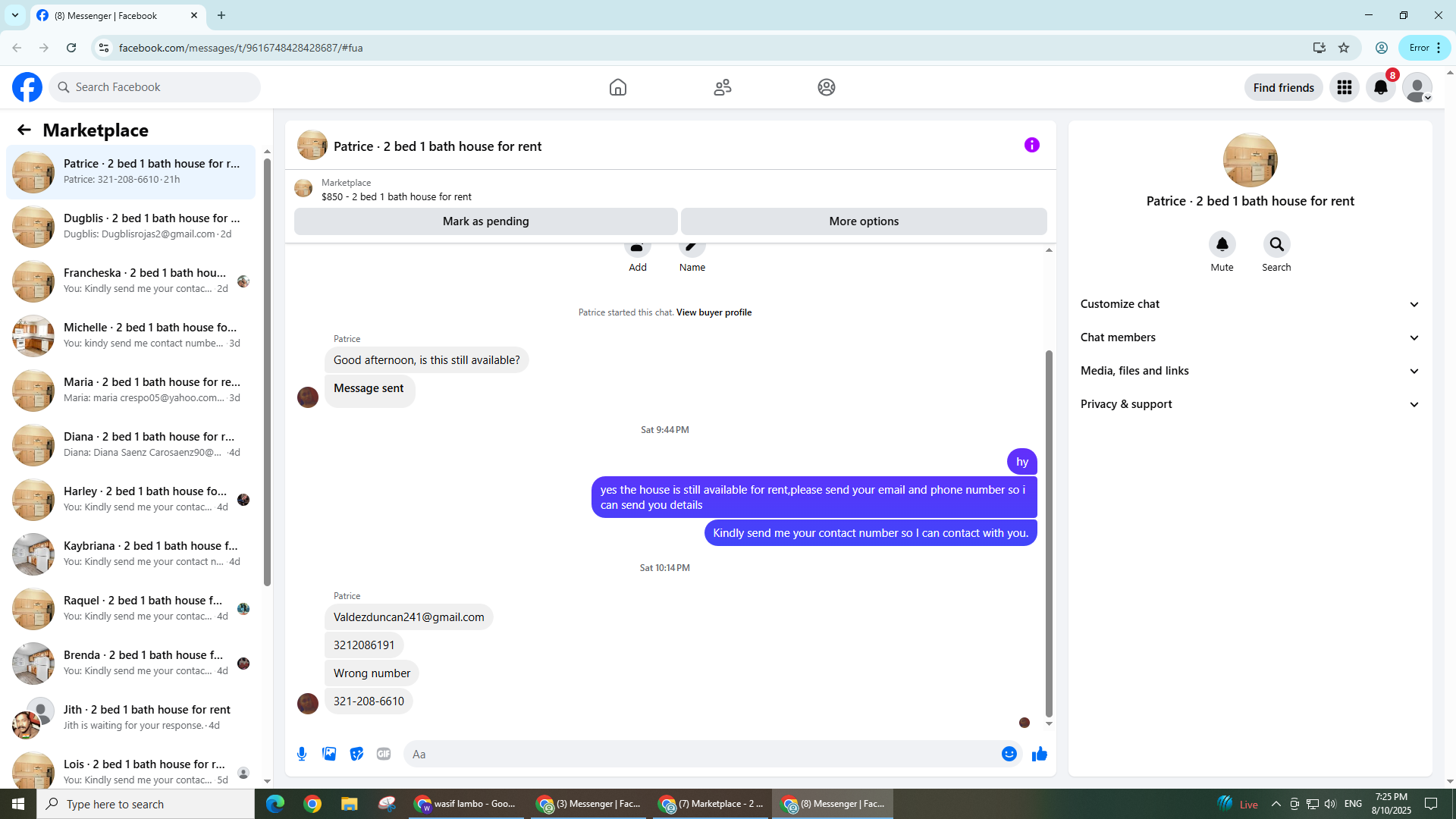The height and width of the screenshot is (819, 1456).
Task: Click Mark as pending button
Action: tap(485, 221)
